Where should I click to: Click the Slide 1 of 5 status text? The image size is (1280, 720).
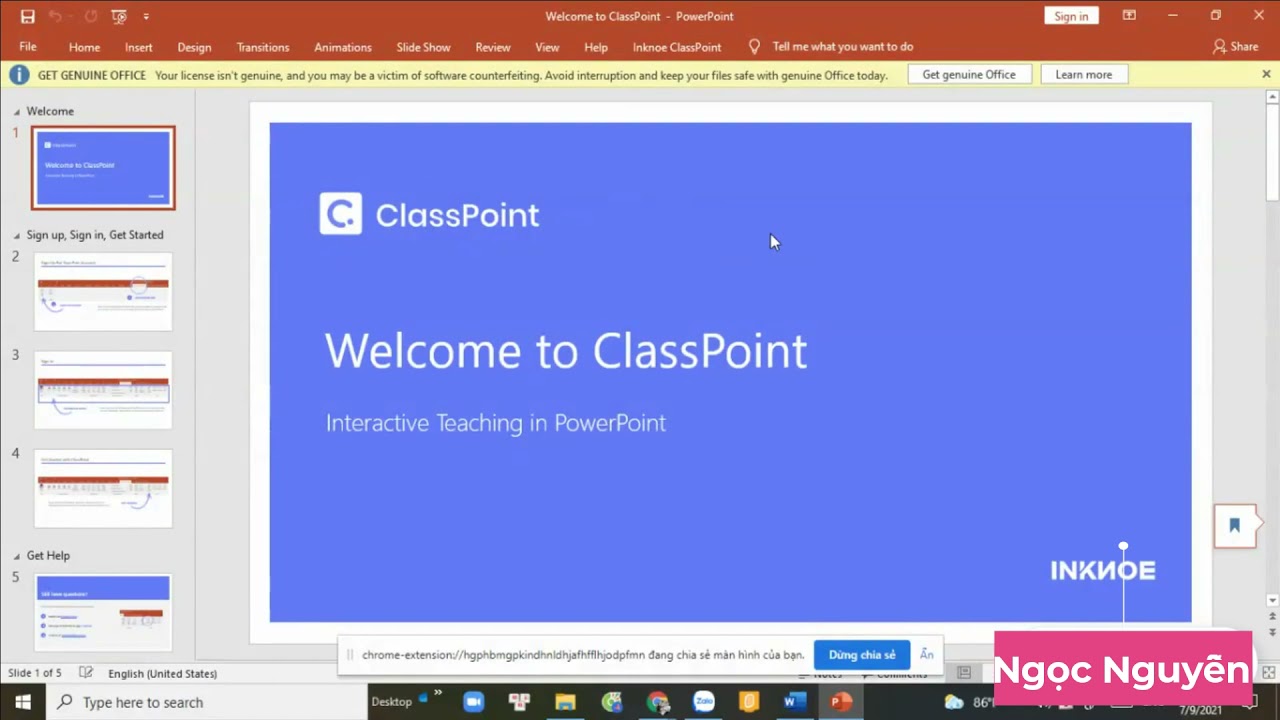pos(35,674)
